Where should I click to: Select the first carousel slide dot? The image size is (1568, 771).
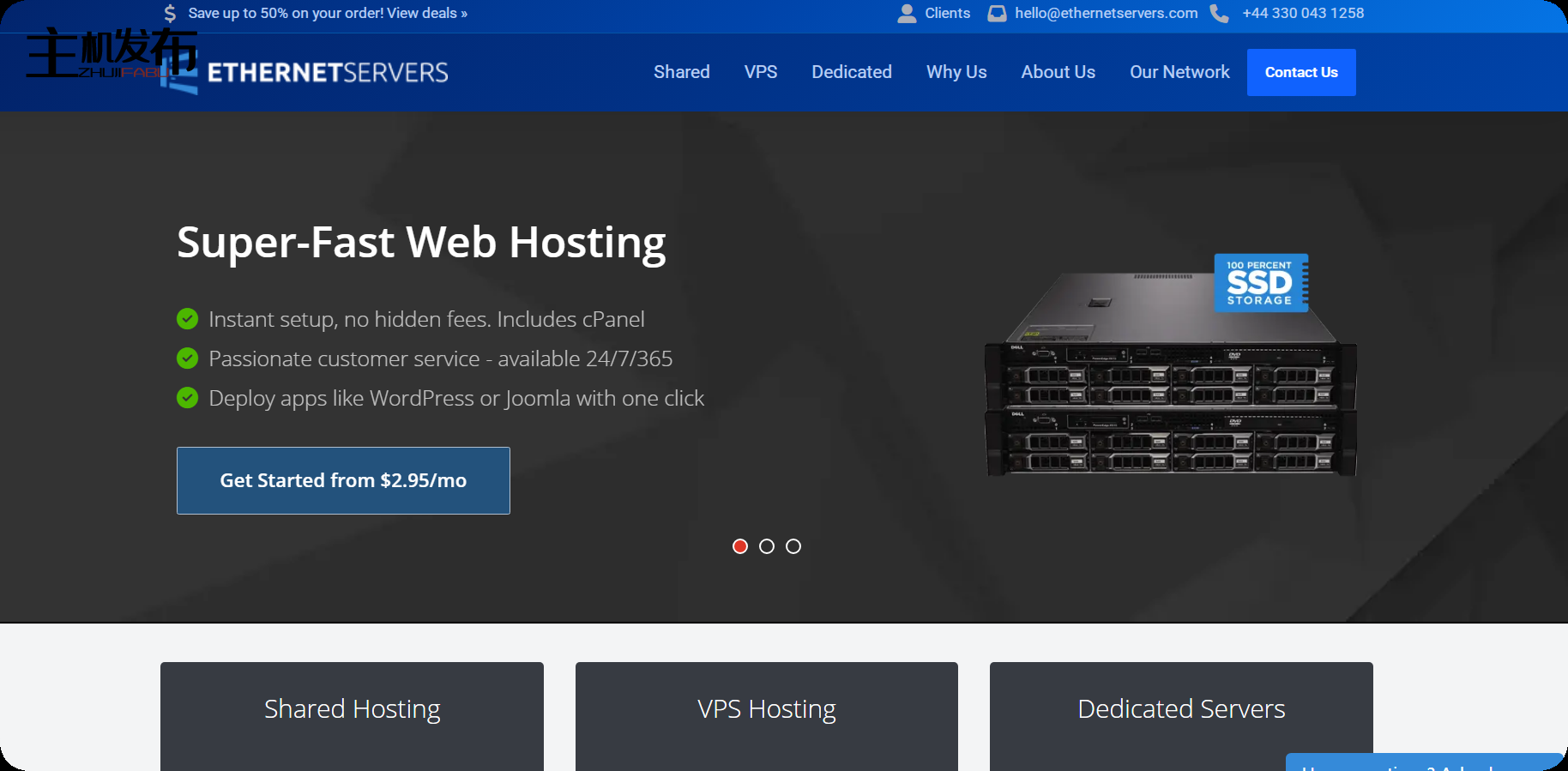(x=740, y=546)
